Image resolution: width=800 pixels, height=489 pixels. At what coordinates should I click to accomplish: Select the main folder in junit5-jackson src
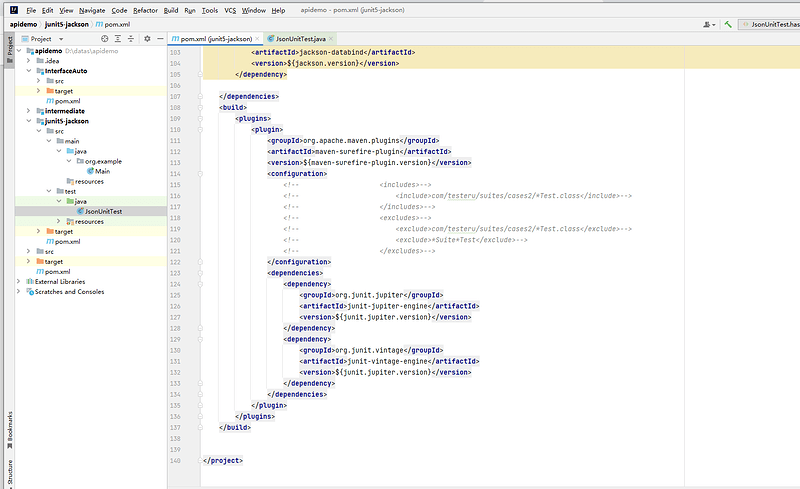[x=71, y=141]
